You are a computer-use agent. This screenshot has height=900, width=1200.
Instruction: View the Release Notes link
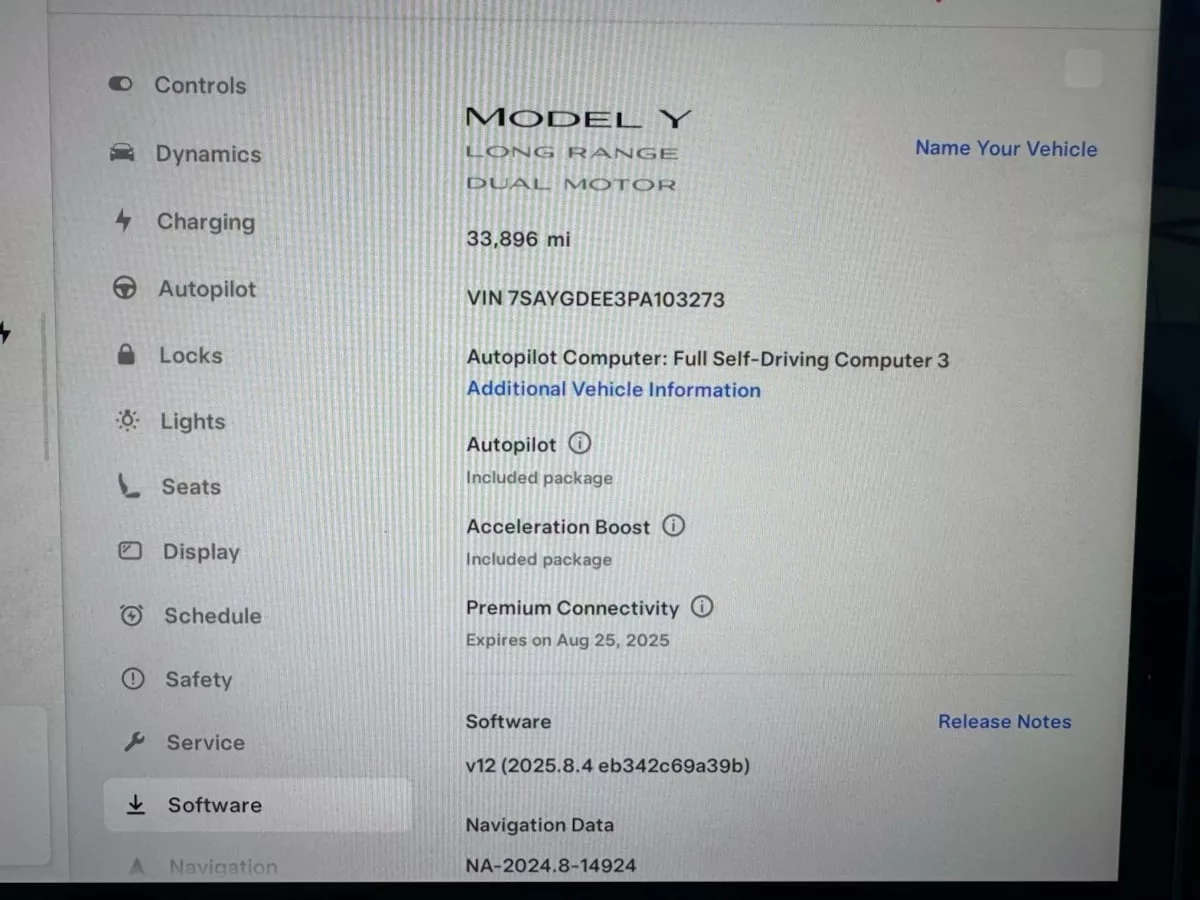[x=1004, y=721]
